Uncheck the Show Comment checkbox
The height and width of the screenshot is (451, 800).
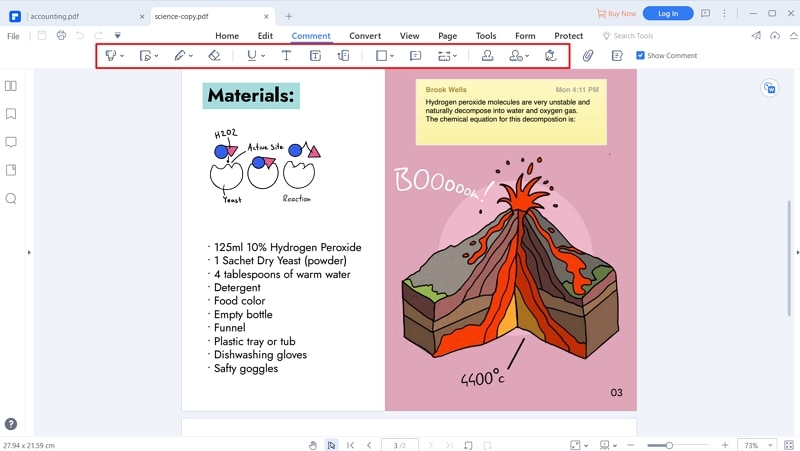(640, 55)
